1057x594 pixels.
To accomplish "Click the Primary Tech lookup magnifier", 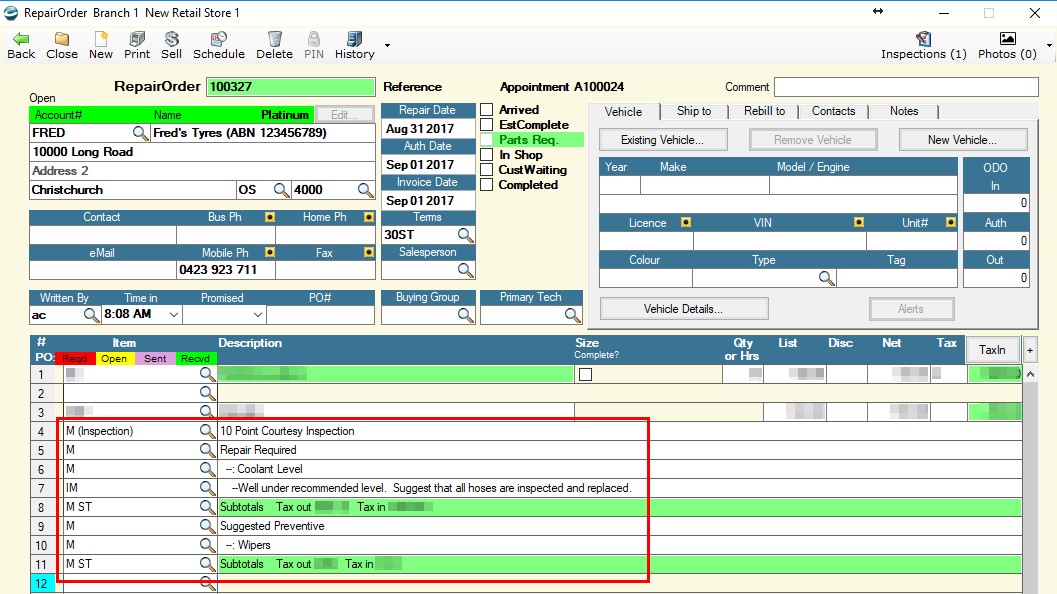I will coord(572,314).
